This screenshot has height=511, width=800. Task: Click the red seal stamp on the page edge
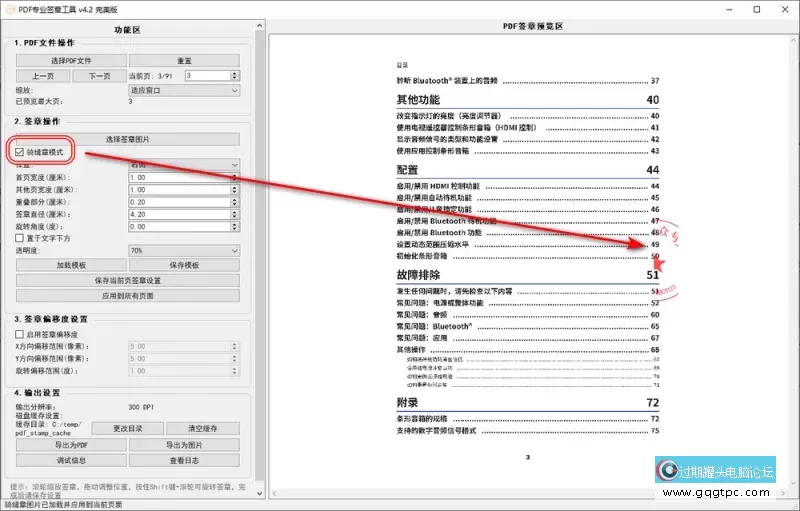coord(666,259)
